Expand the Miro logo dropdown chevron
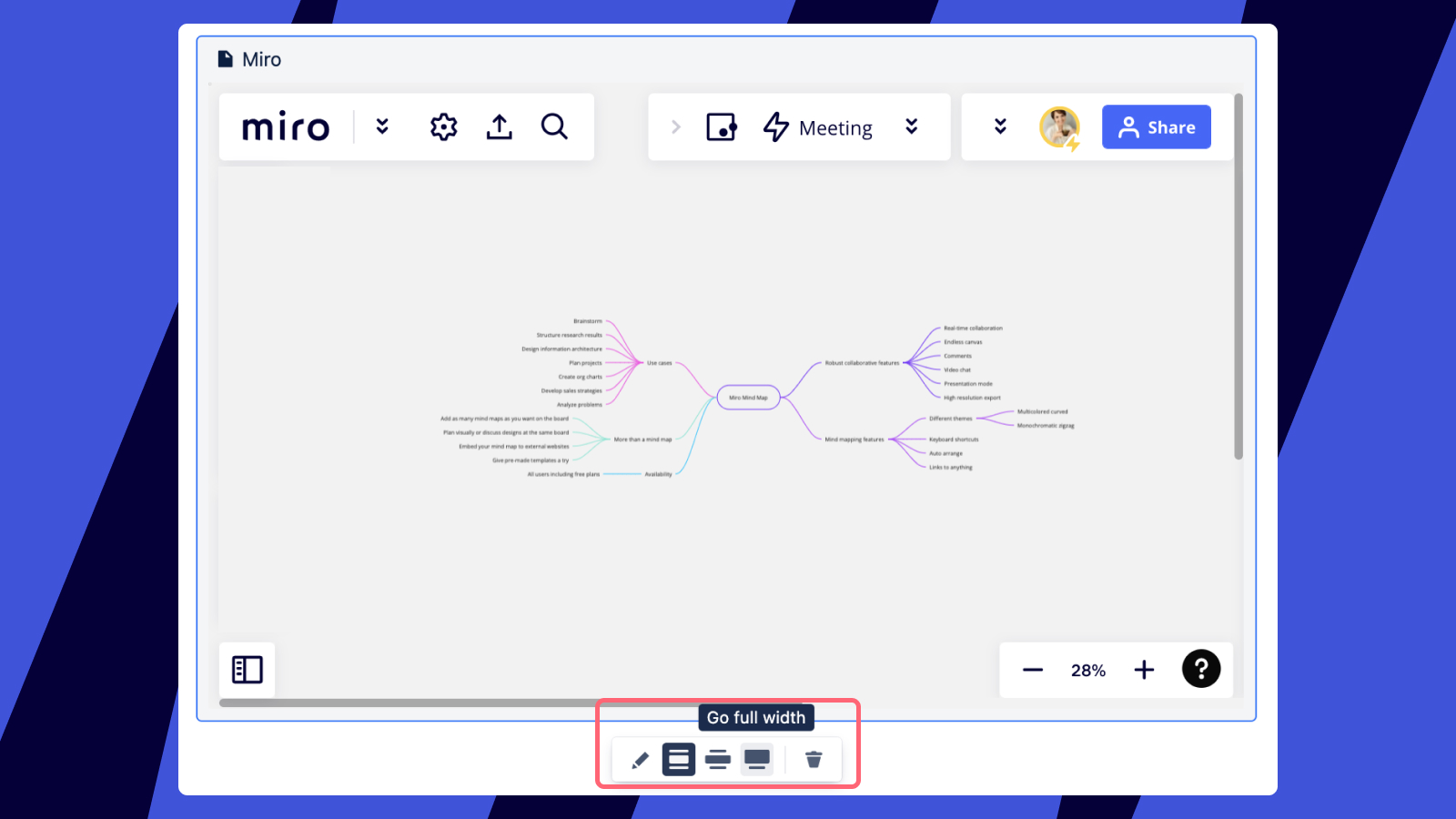 (381, 126)
